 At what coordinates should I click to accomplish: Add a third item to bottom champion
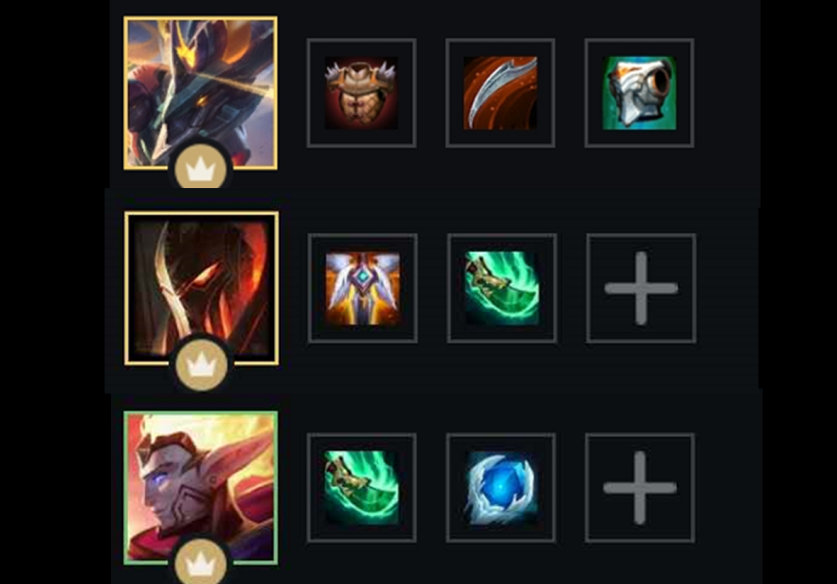tap(640, 488)
